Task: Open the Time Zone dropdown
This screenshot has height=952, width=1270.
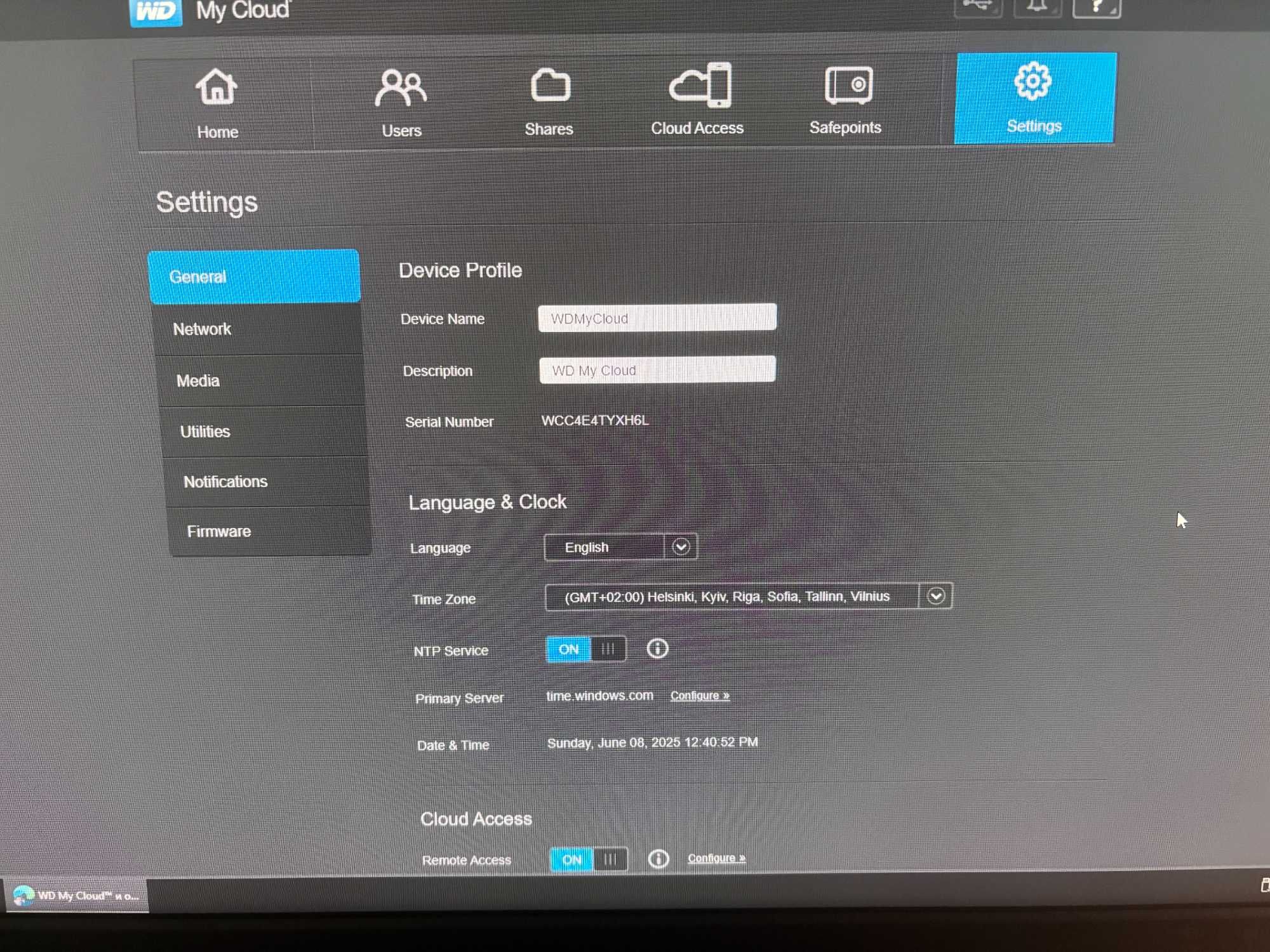Action: (x=749, y=597)
